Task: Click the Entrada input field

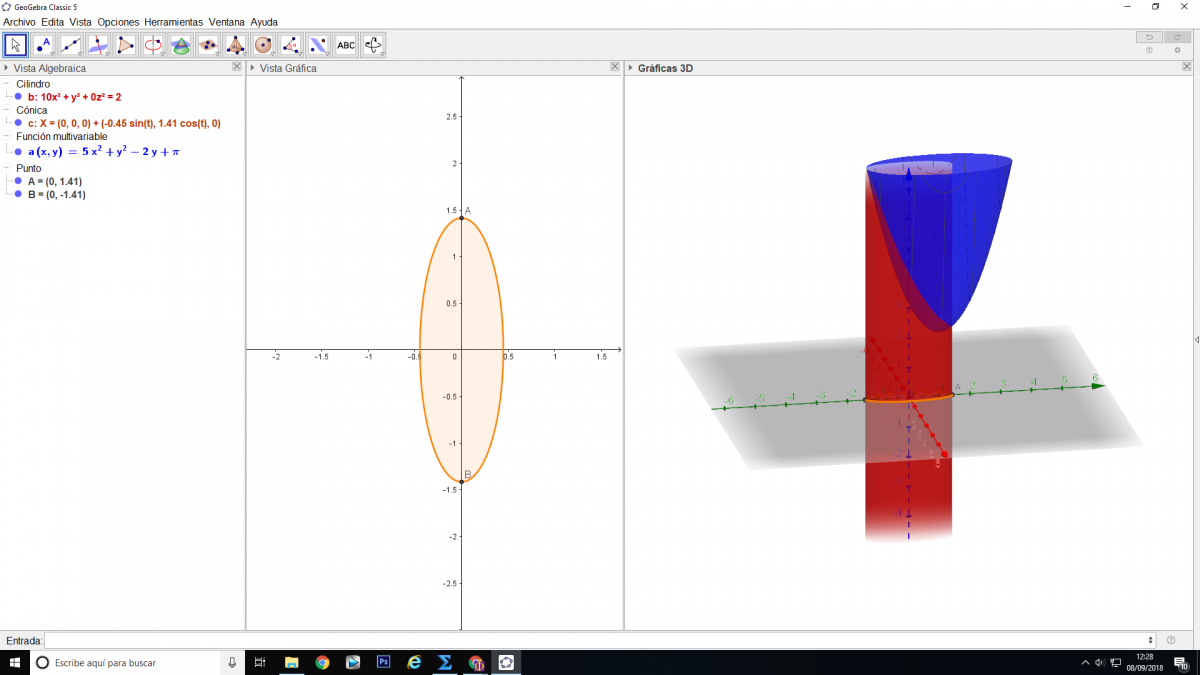Action: (x=598, y=640)
